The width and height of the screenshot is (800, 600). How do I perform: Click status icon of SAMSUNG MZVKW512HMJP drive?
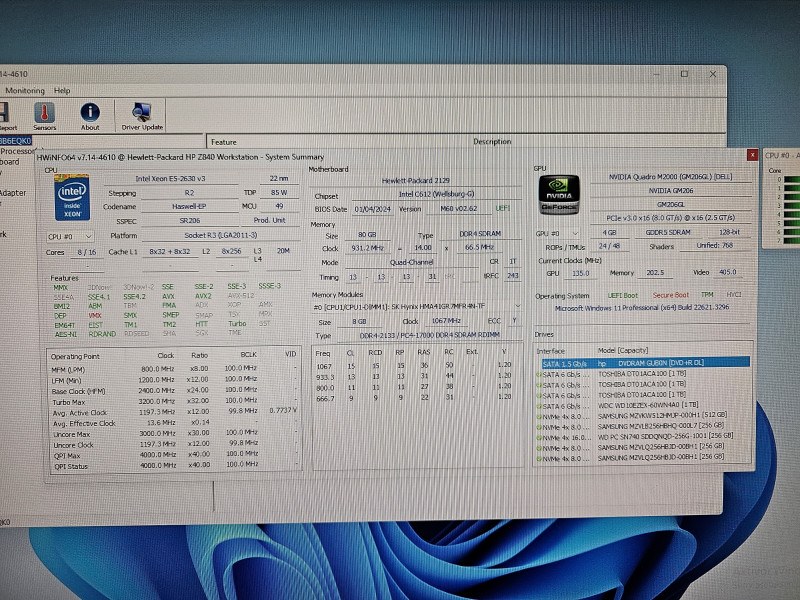(x=539, y=417)
